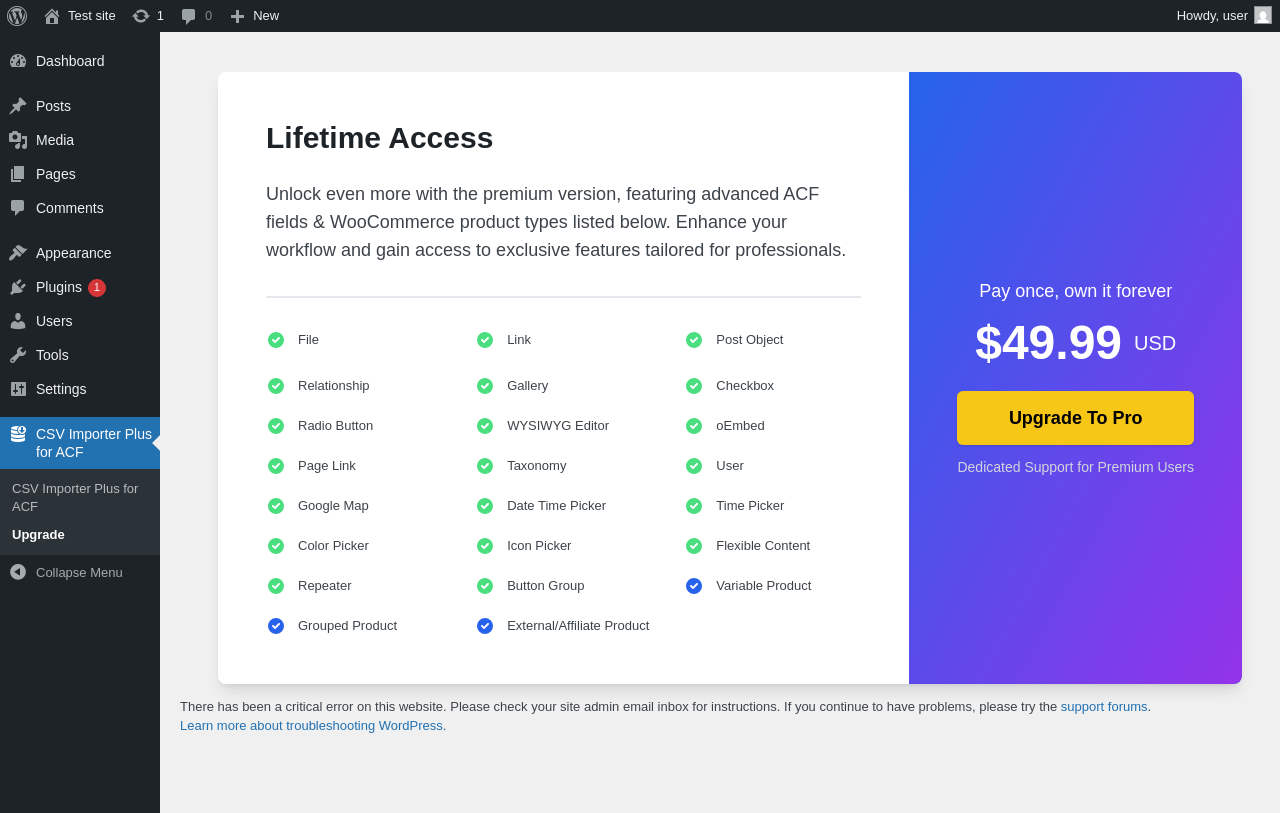Click the plus icon for New
This screenshot has width=1280, height=813.
click(237, 16)
